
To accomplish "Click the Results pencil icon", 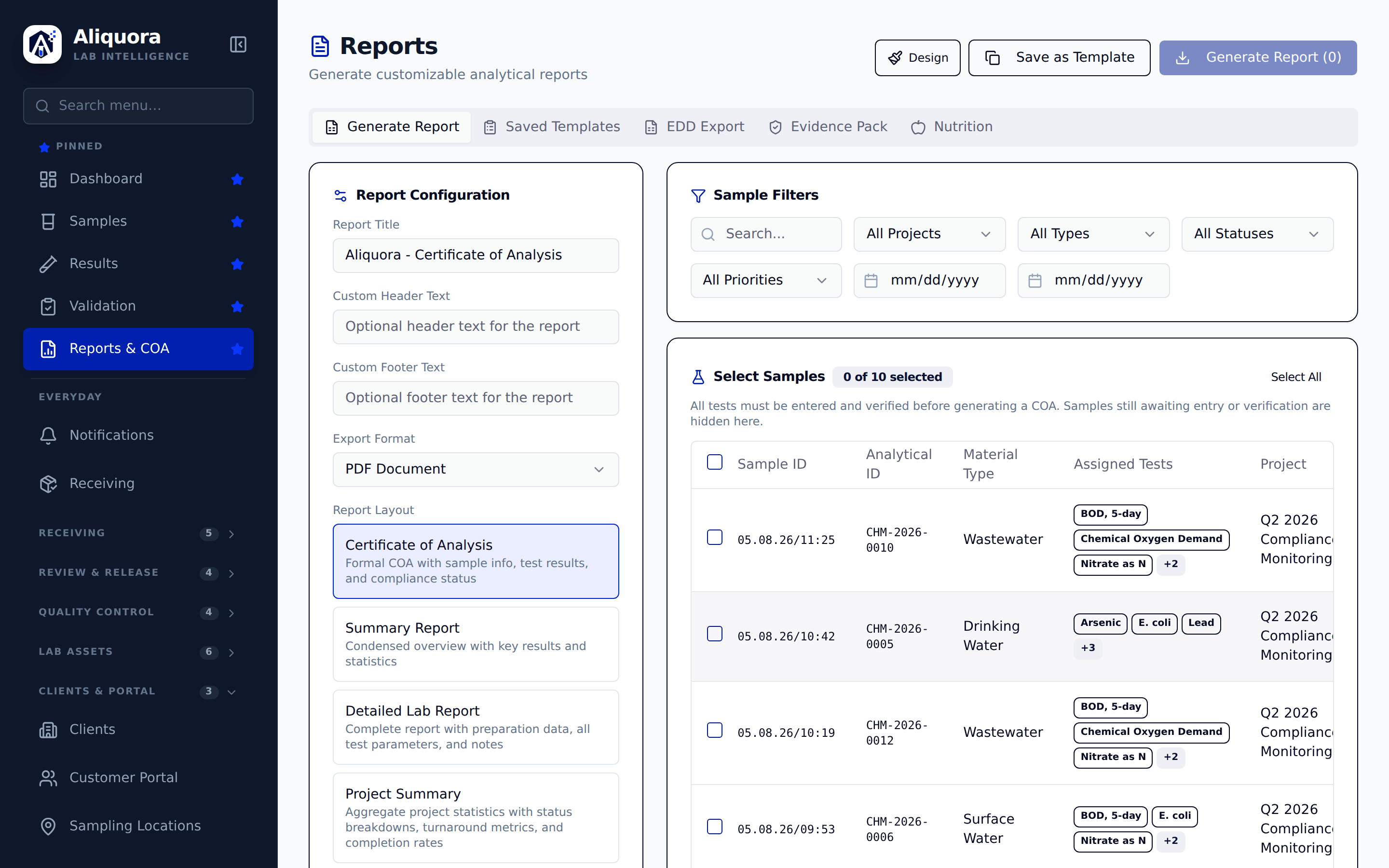I will (48, 264).
